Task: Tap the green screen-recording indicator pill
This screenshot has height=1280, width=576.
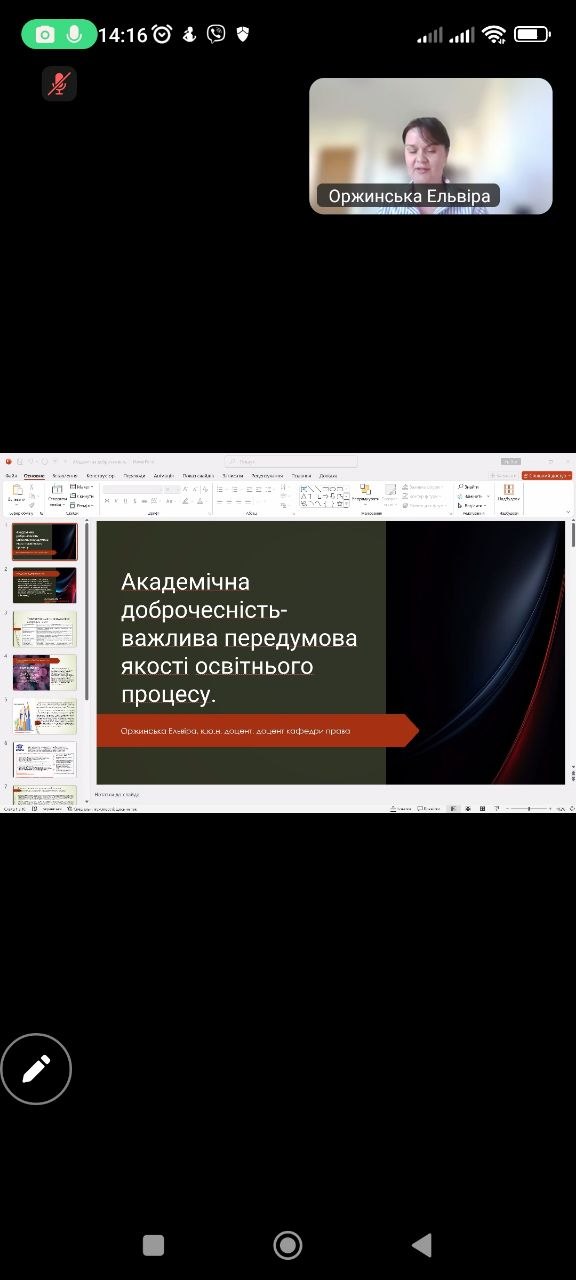Action: [60, 34]
